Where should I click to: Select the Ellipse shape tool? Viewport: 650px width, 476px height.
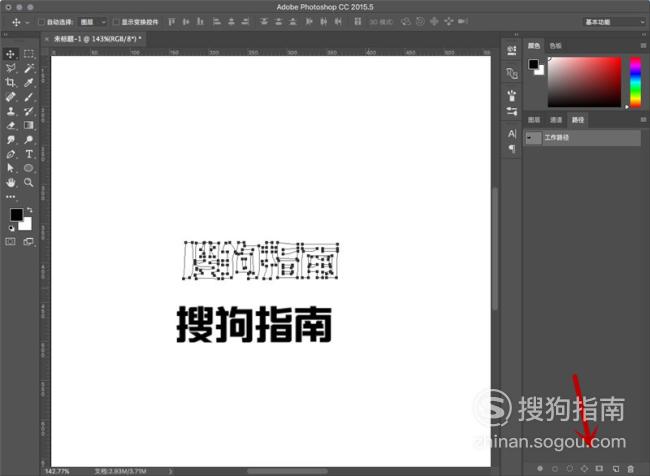(29, 168)
